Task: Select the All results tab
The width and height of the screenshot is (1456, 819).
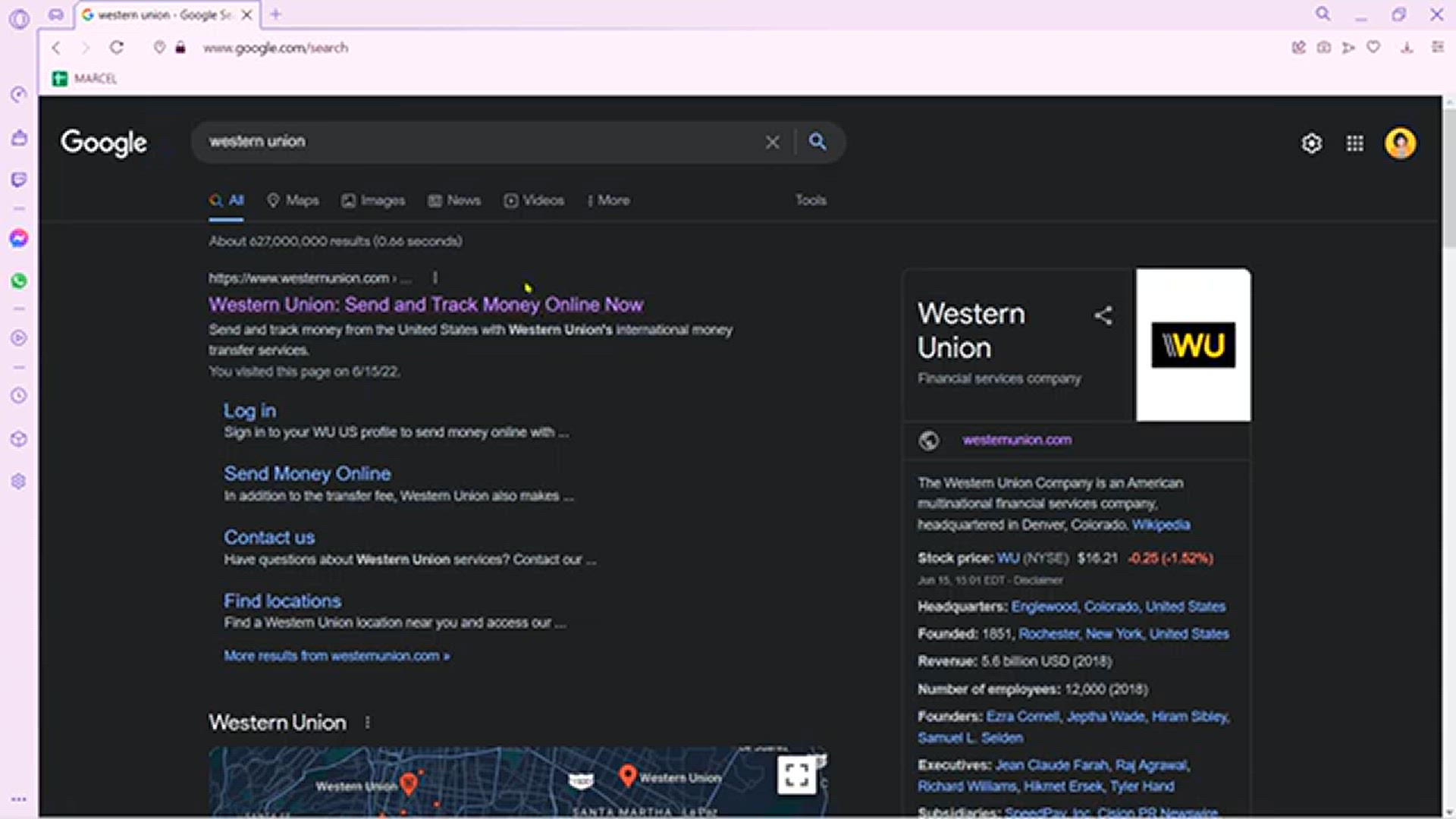Action: coord(226,201)
